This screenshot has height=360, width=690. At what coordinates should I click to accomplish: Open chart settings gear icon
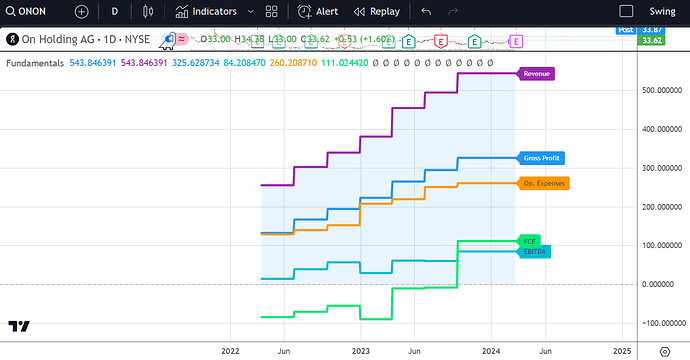[x=664, y=352]
